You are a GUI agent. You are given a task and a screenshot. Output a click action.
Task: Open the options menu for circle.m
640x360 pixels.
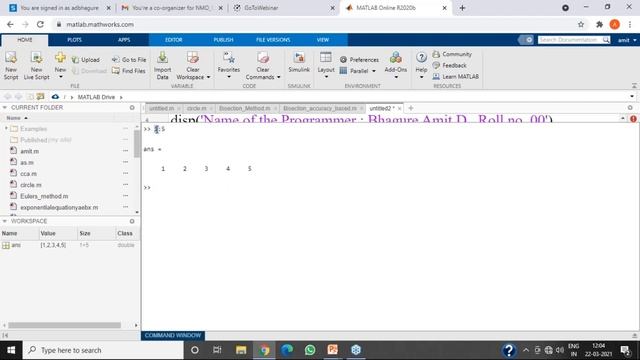(x=125, y=185)
